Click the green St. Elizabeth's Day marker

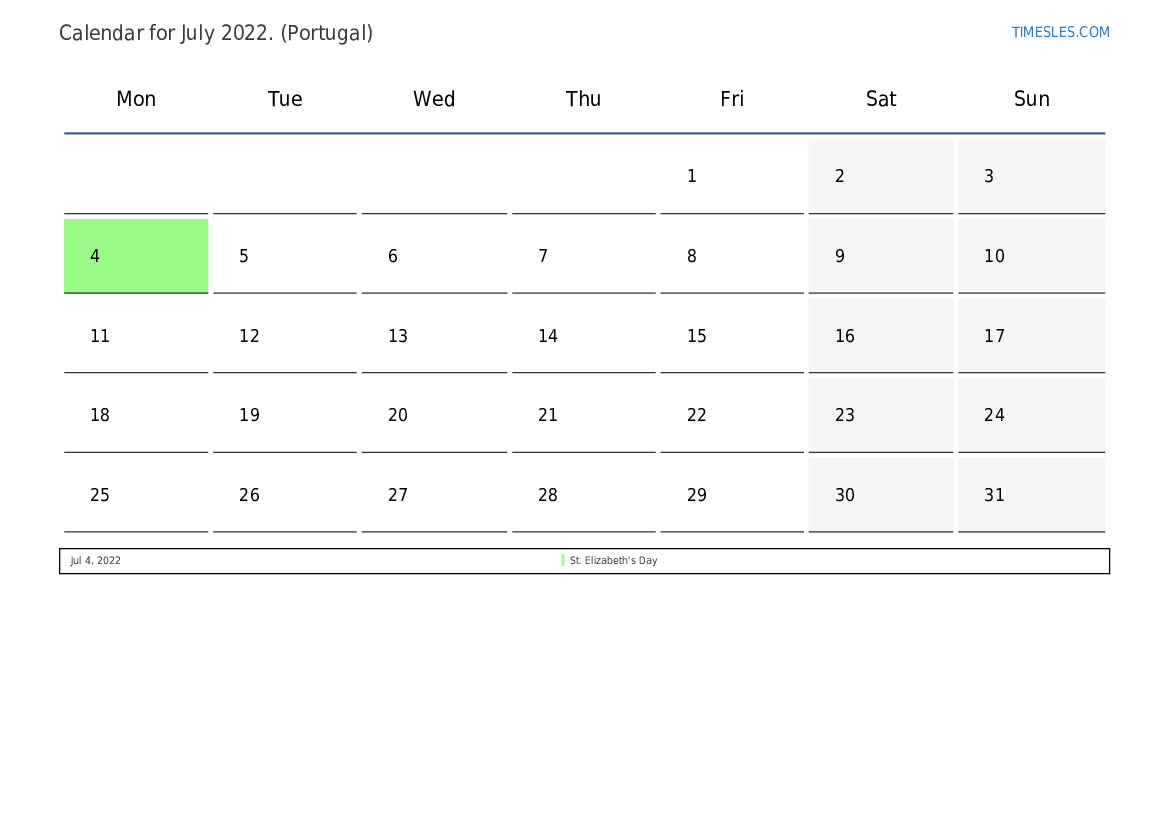[x=563, y=561]
